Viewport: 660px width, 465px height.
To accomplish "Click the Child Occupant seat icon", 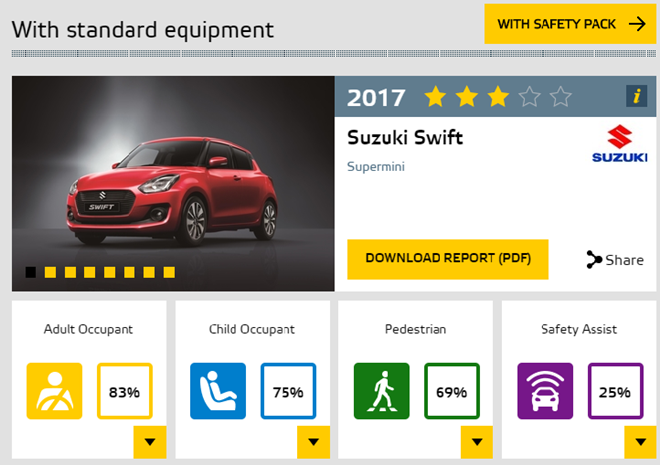I will pyautogui.click(x=218, y=391).
